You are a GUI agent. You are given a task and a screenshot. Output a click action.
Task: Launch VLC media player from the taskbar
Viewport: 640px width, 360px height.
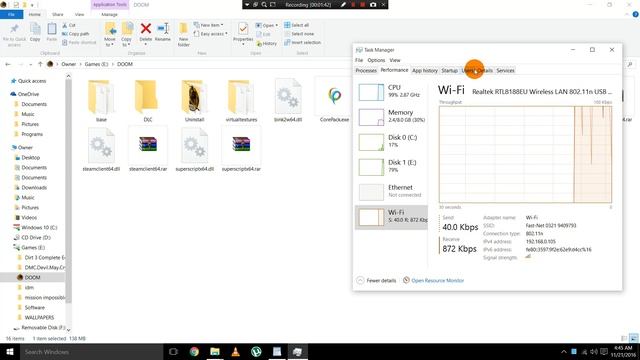236,351
